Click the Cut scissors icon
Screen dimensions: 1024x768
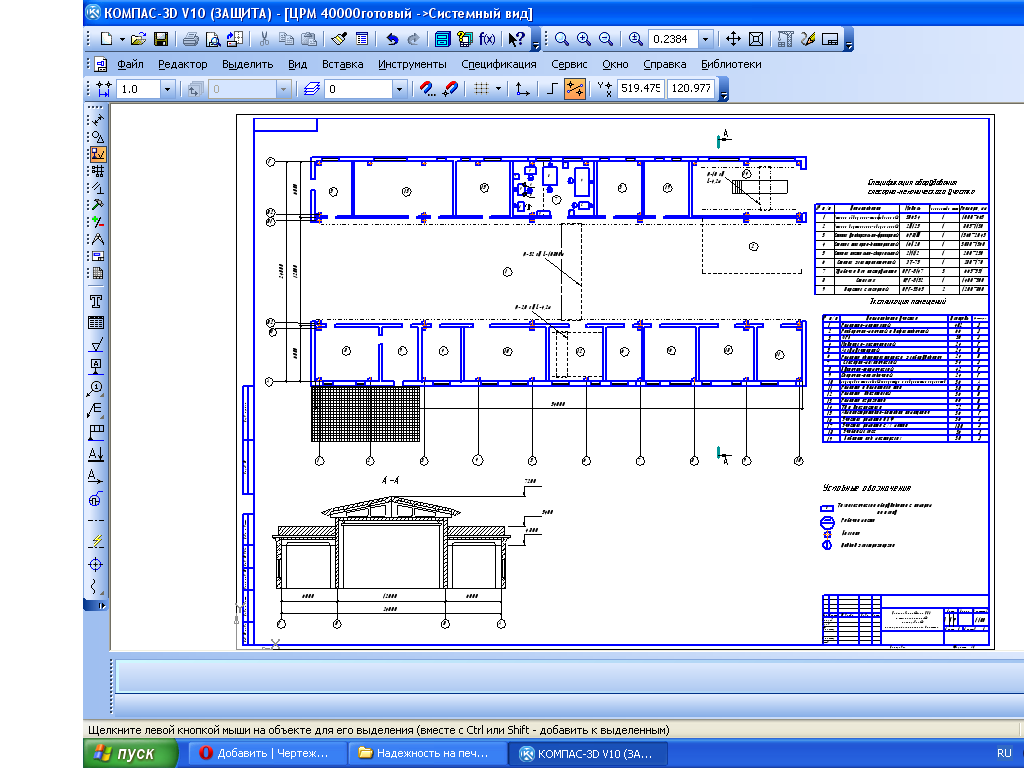tap(264, 39)
